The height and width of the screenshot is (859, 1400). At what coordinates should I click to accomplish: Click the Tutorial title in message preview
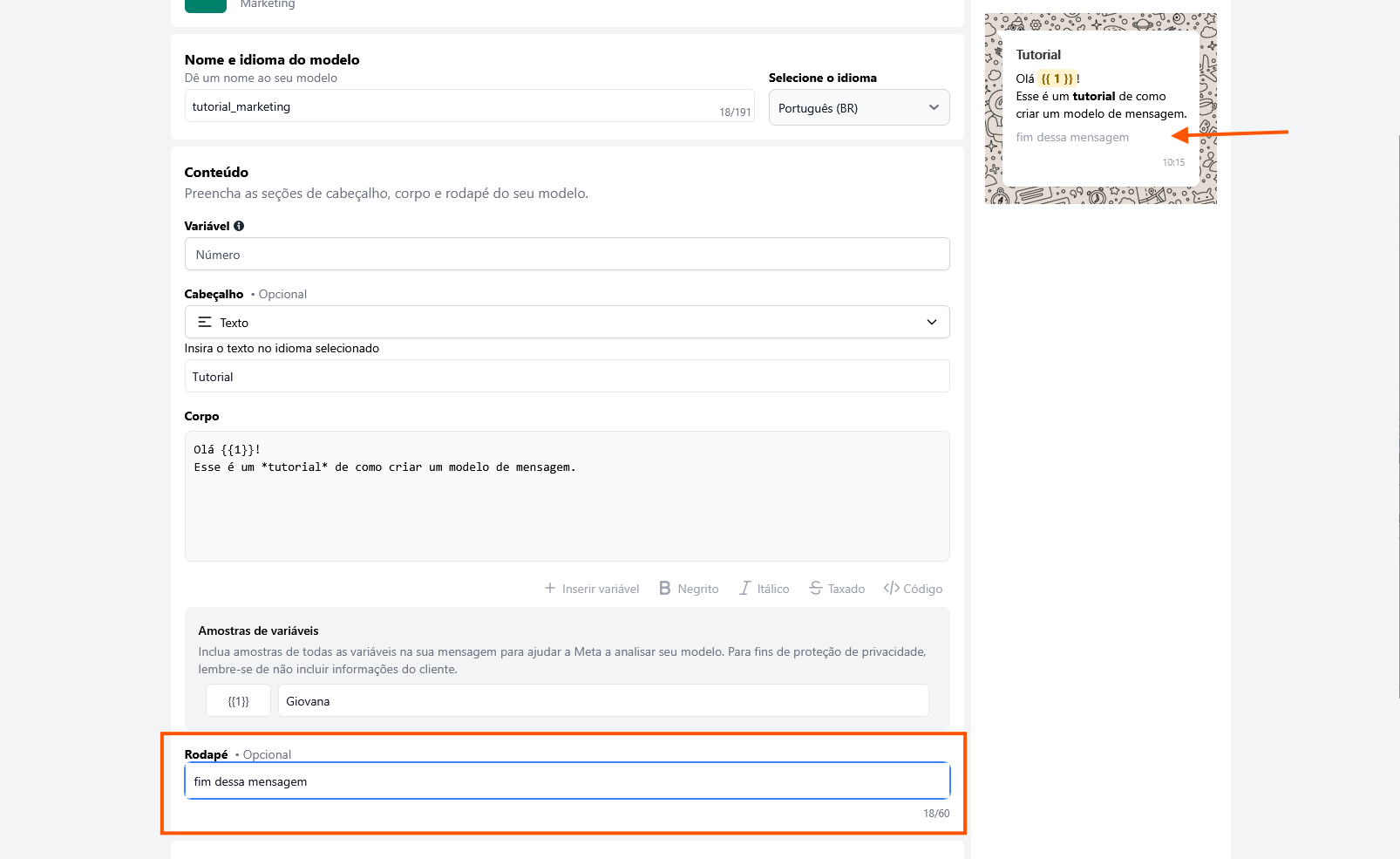(1038, 55)
